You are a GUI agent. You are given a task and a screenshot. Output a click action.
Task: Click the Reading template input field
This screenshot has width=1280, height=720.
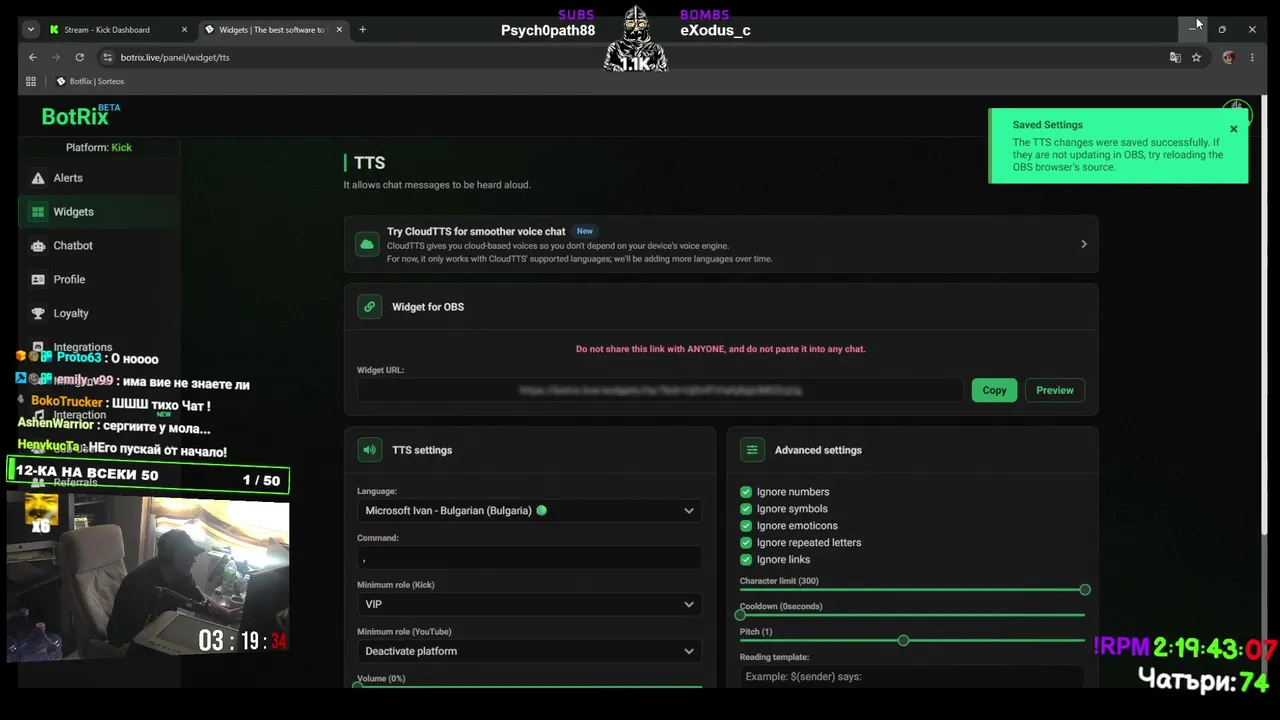pyautogui.click(x=912, y=677)
